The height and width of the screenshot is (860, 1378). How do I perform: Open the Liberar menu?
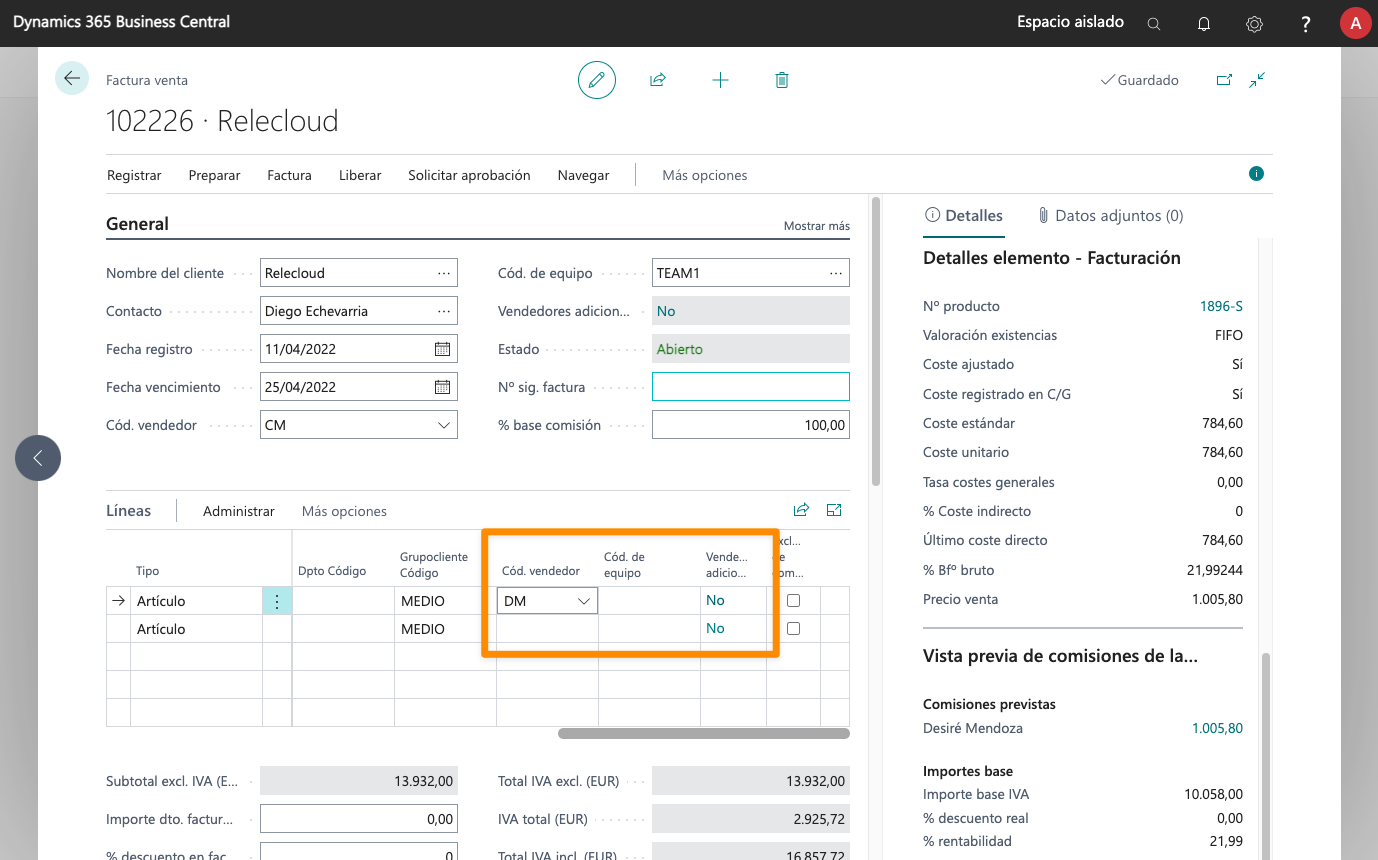point(360,175)
